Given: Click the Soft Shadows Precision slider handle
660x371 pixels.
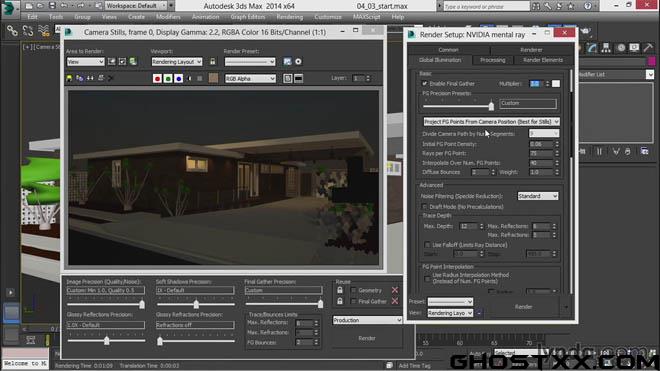Looking at the screenshot, I should [196, 304].
